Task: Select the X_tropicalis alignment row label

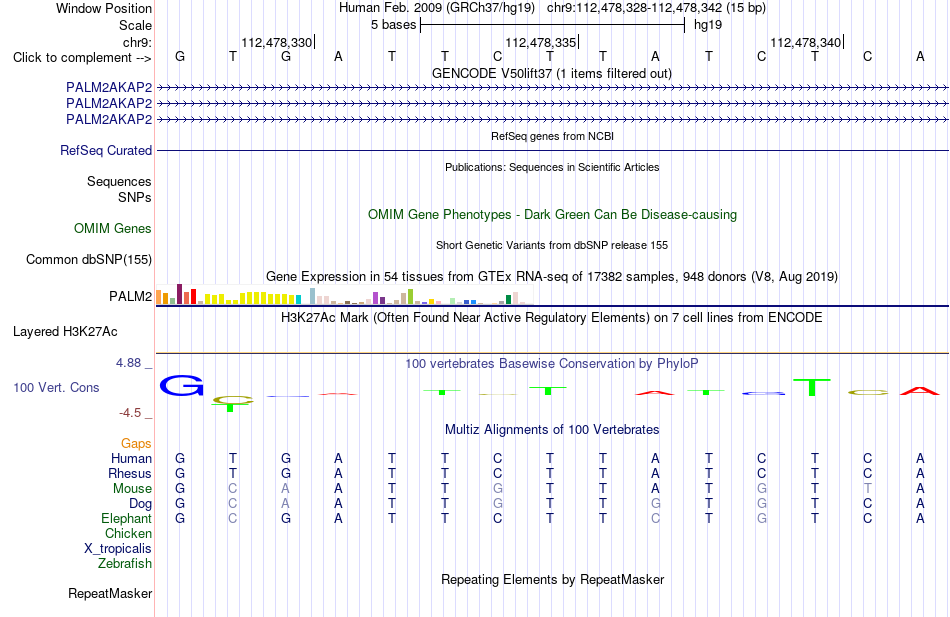Action: [118, 549]
